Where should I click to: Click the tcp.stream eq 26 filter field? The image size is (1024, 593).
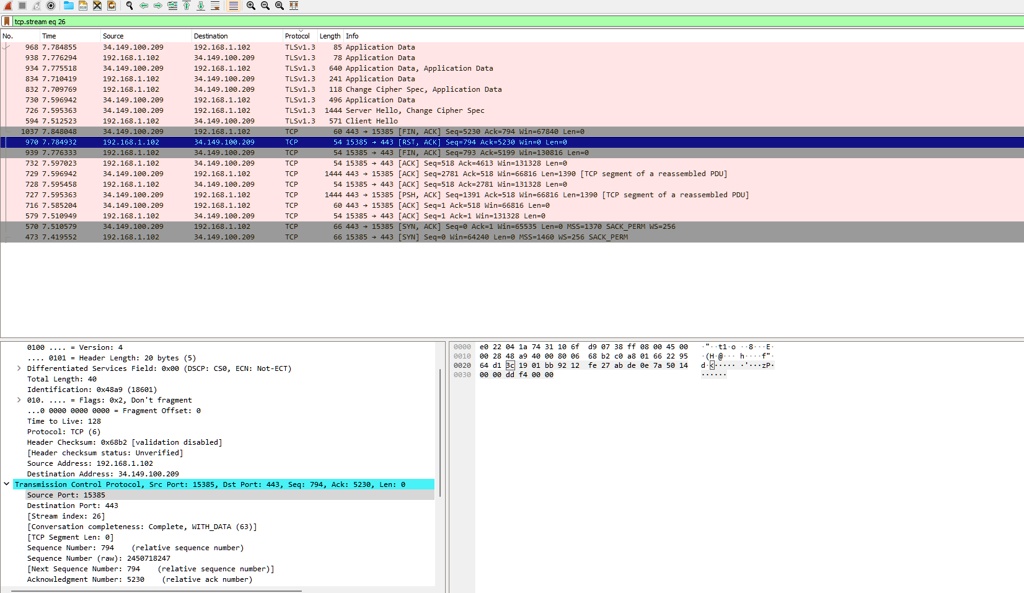[500, 21]
